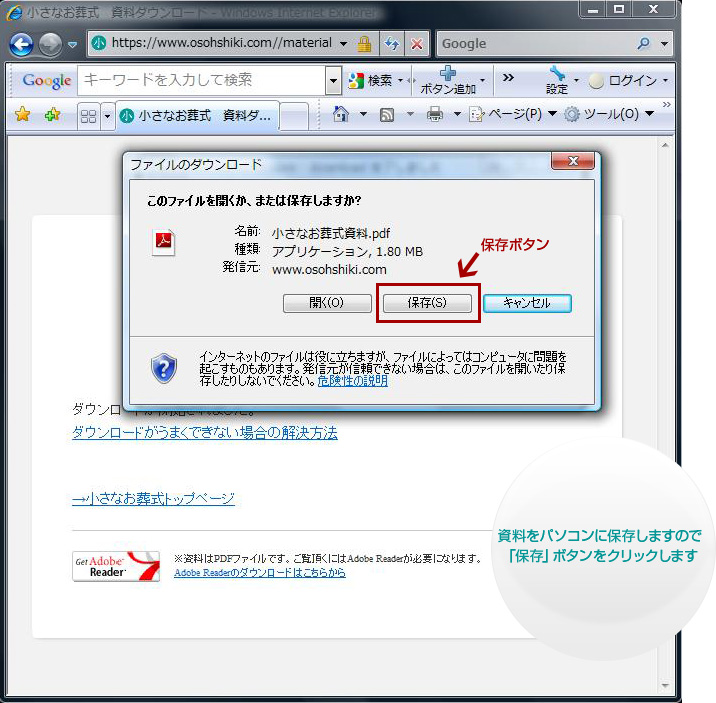This screenshot has height=703, width=716.
Task: Click the page scrollbar down arrow
Action: click(x=665, y=686)
